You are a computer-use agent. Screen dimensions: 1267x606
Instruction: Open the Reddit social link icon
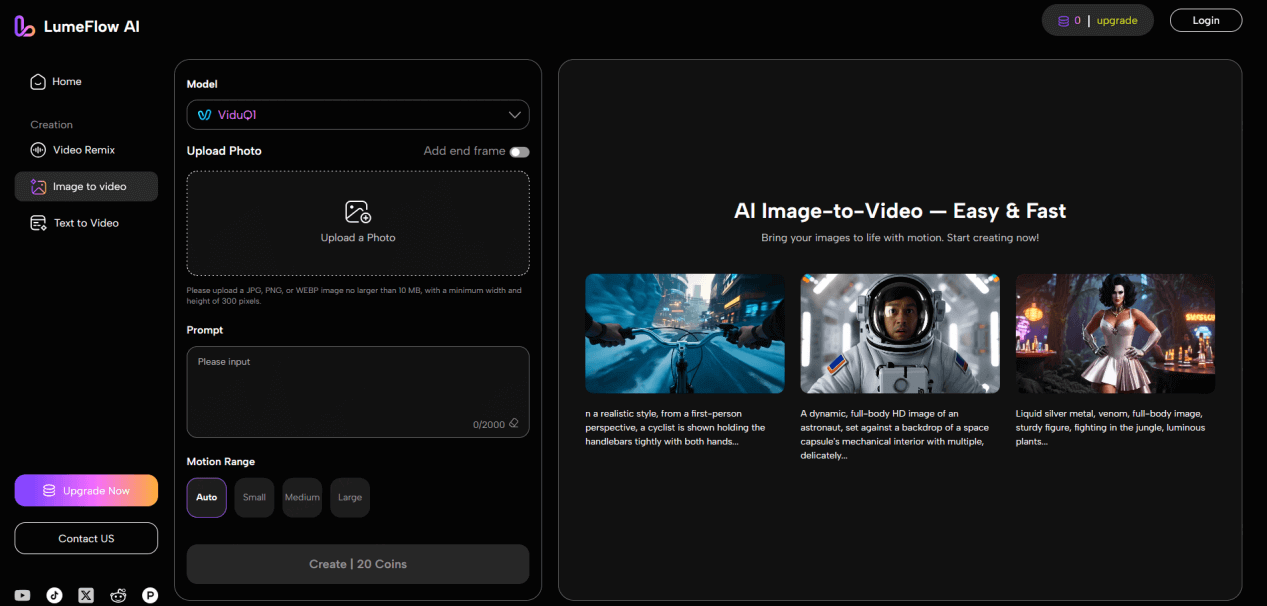(118, 595)
